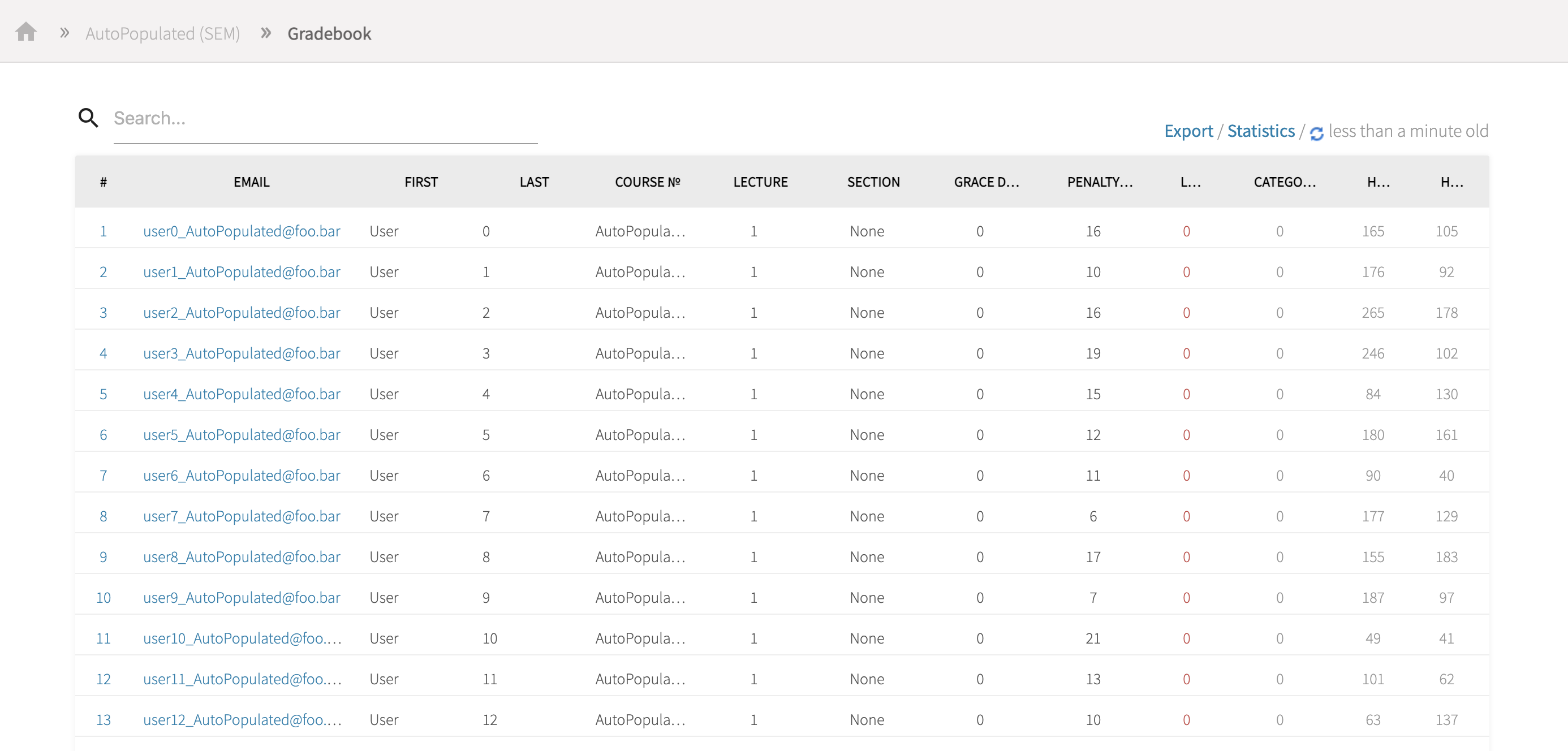Open user9_AutoPopulated@foo.bar student link
Screen dimensions: 1568x751
pos(242,598)
